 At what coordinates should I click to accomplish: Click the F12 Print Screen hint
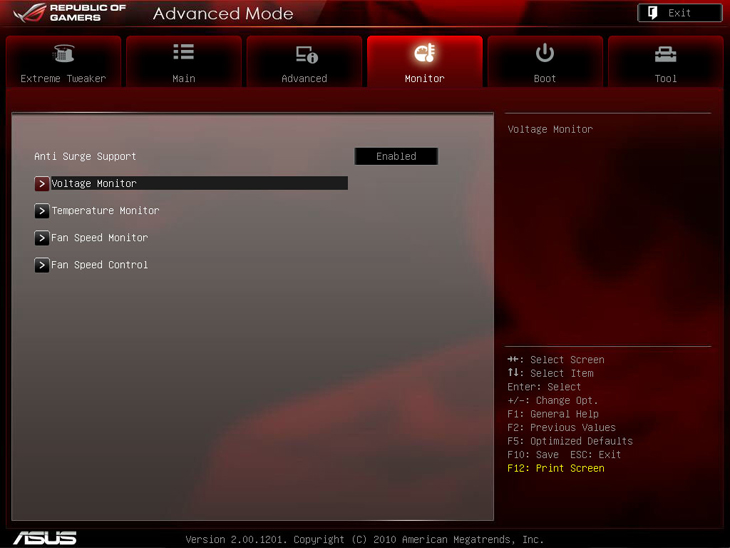(555, 468)
